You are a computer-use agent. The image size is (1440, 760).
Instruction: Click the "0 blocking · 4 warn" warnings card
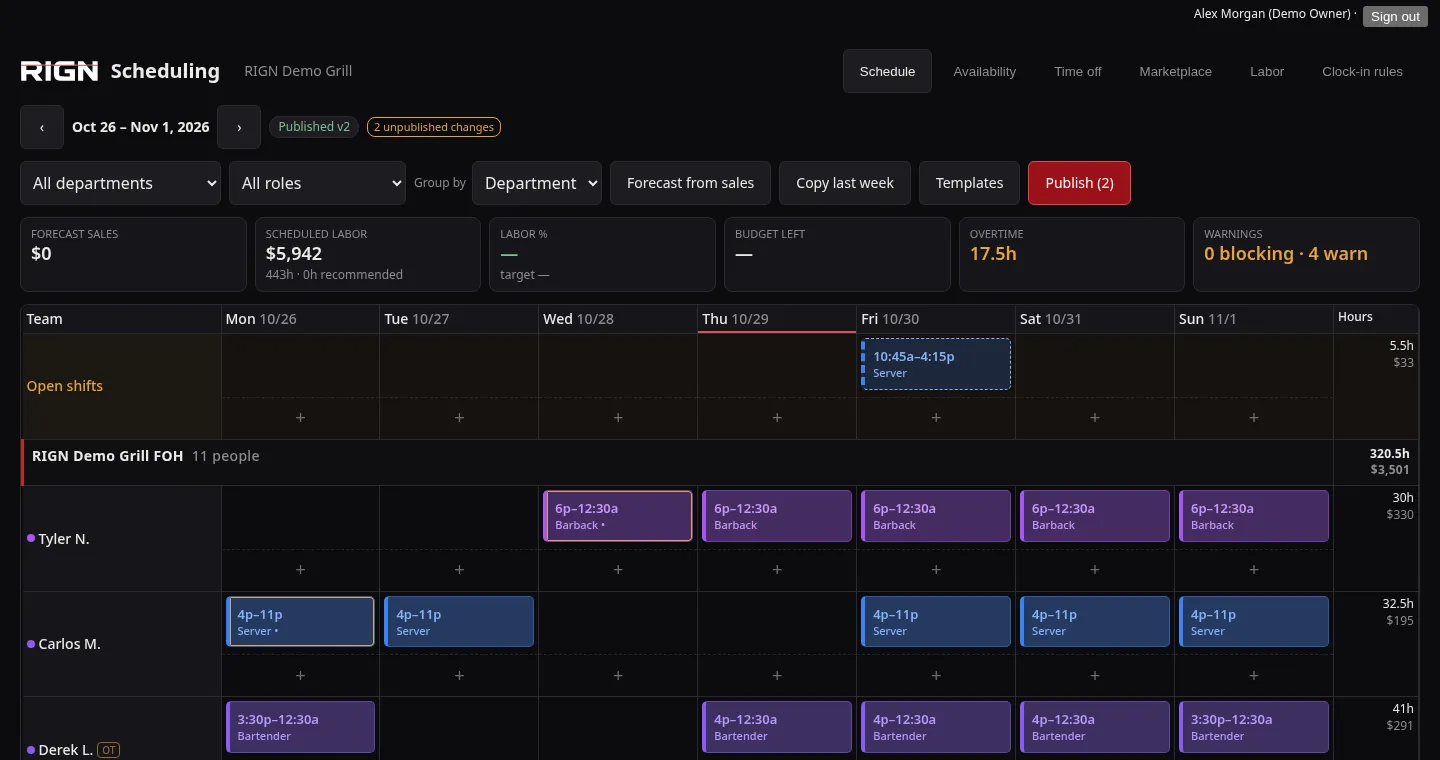(1305, 255)
